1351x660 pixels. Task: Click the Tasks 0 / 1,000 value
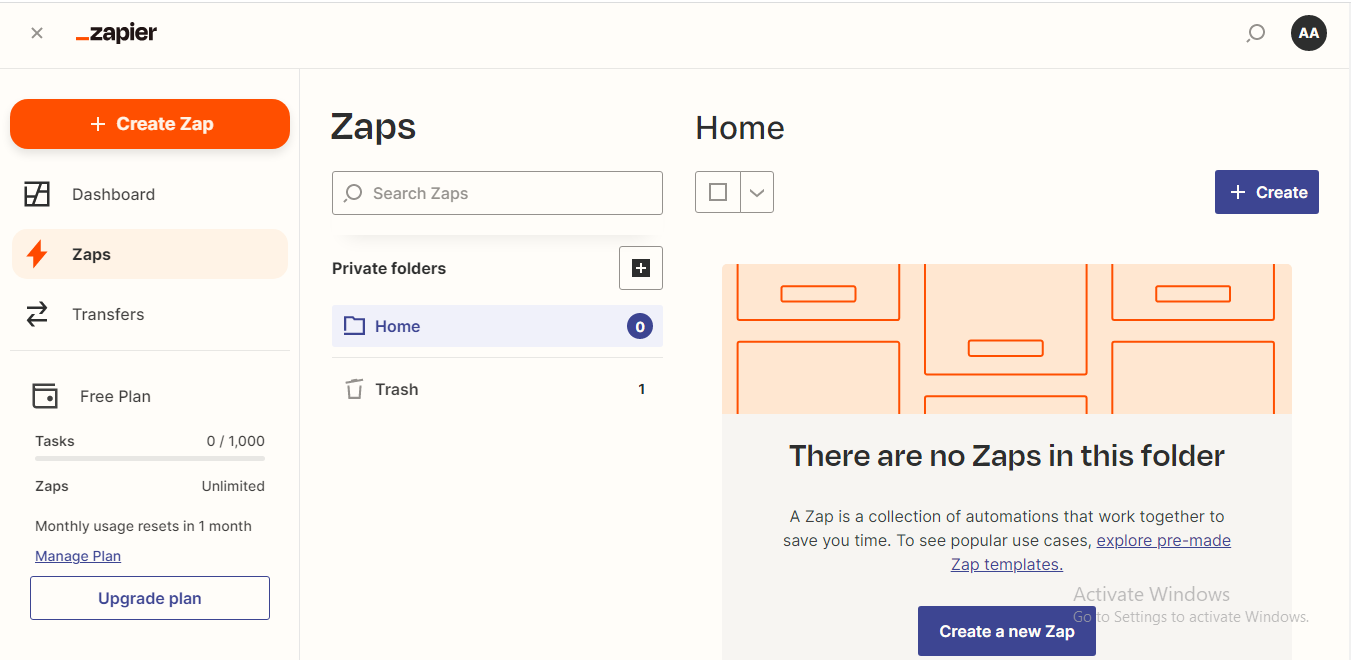(x=236, y=441)
